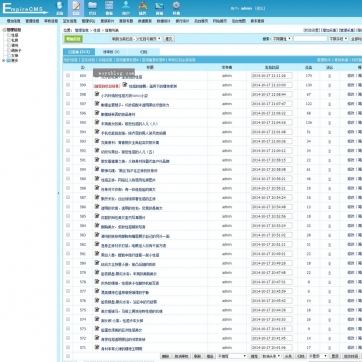Click the admin publisher cell in row 595
The image size is (362, 362).
coord(227,122)
